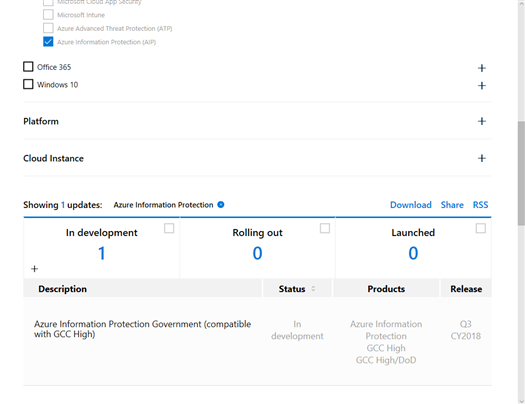
Task: Select the Q3 CY2018 release cell
Action: click(465, 330)
